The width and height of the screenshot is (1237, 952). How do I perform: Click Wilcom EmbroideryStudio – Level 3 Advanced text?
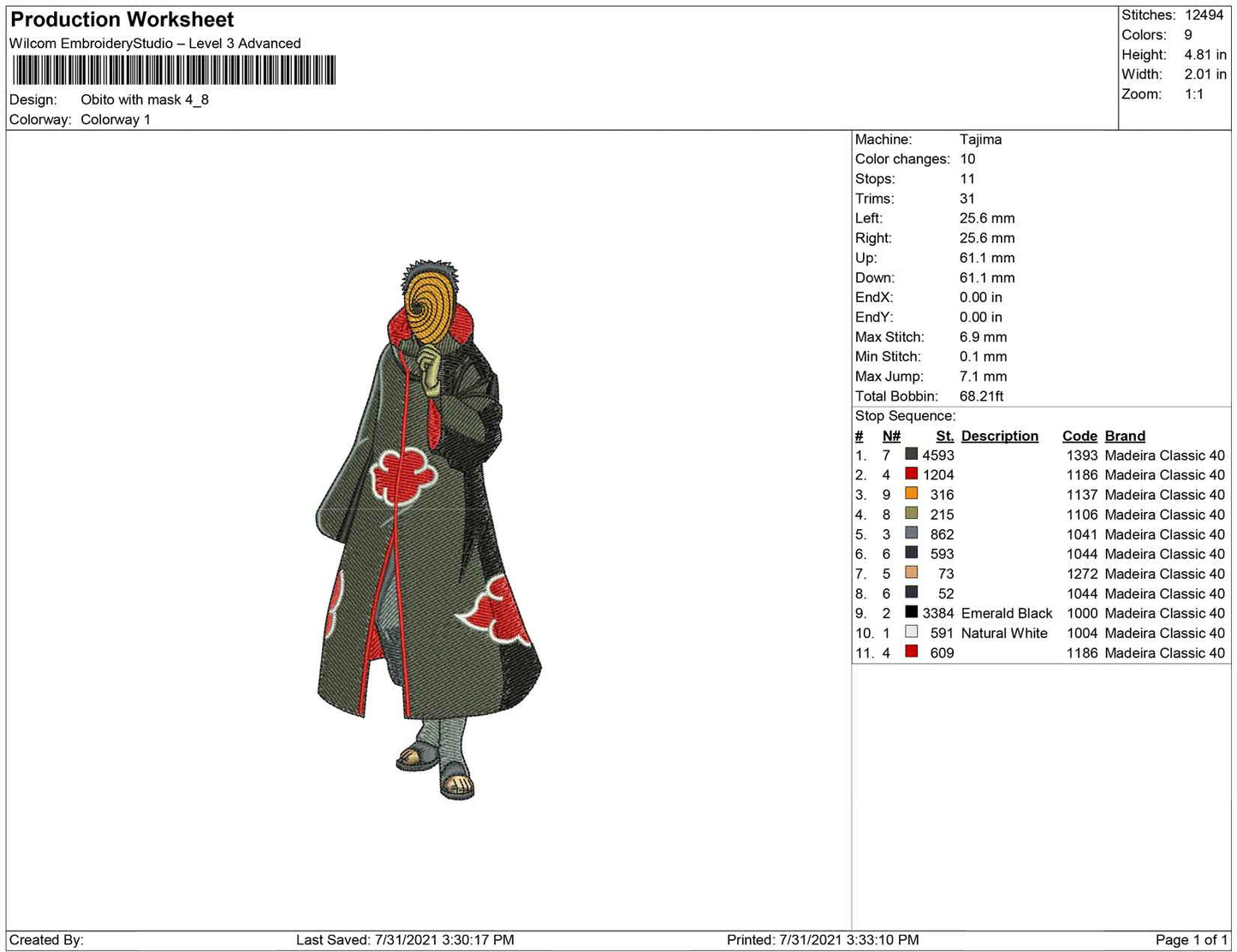[x=155, y=43]
